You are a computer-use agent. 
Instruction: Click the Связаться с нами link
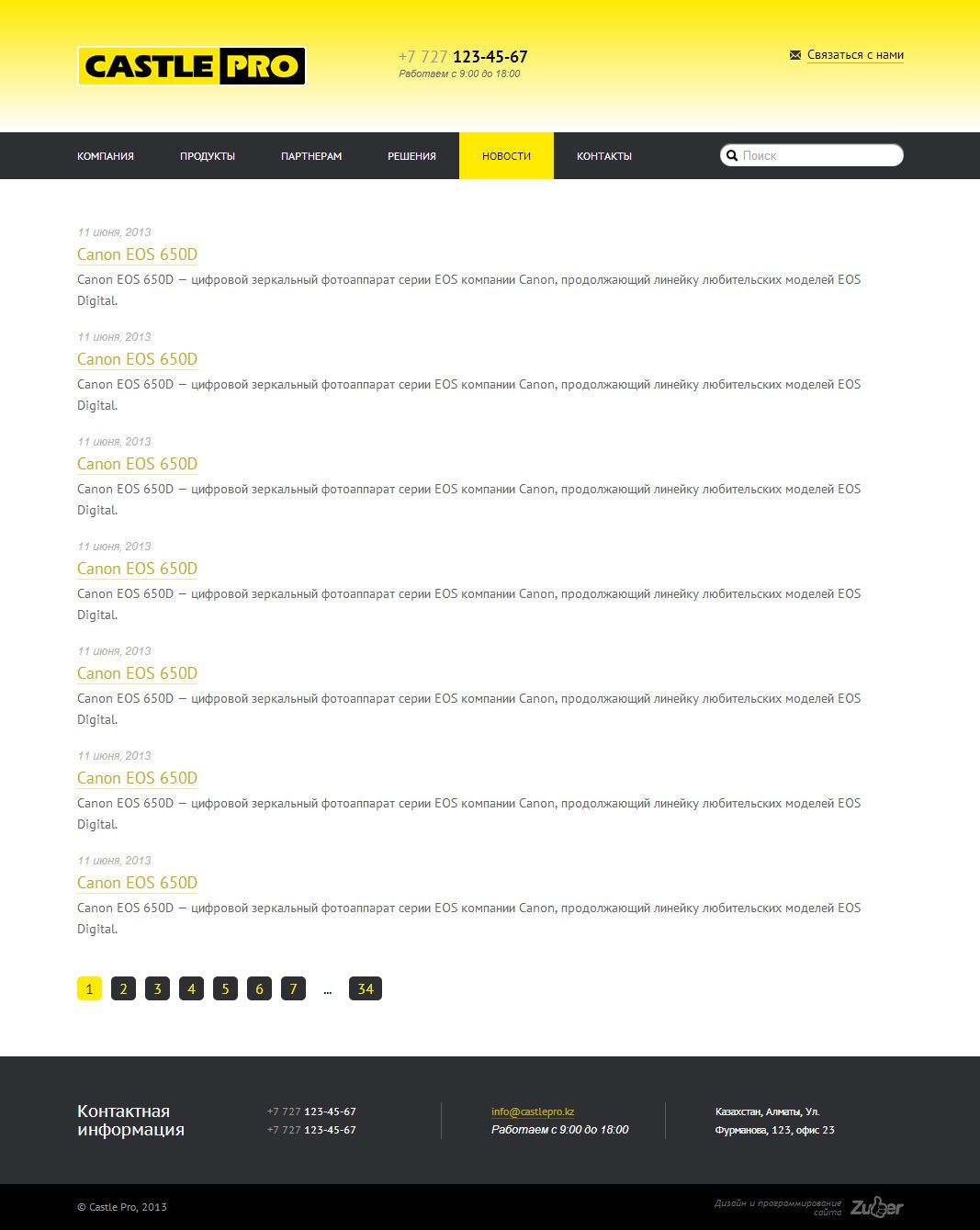(x=855, y=55)
